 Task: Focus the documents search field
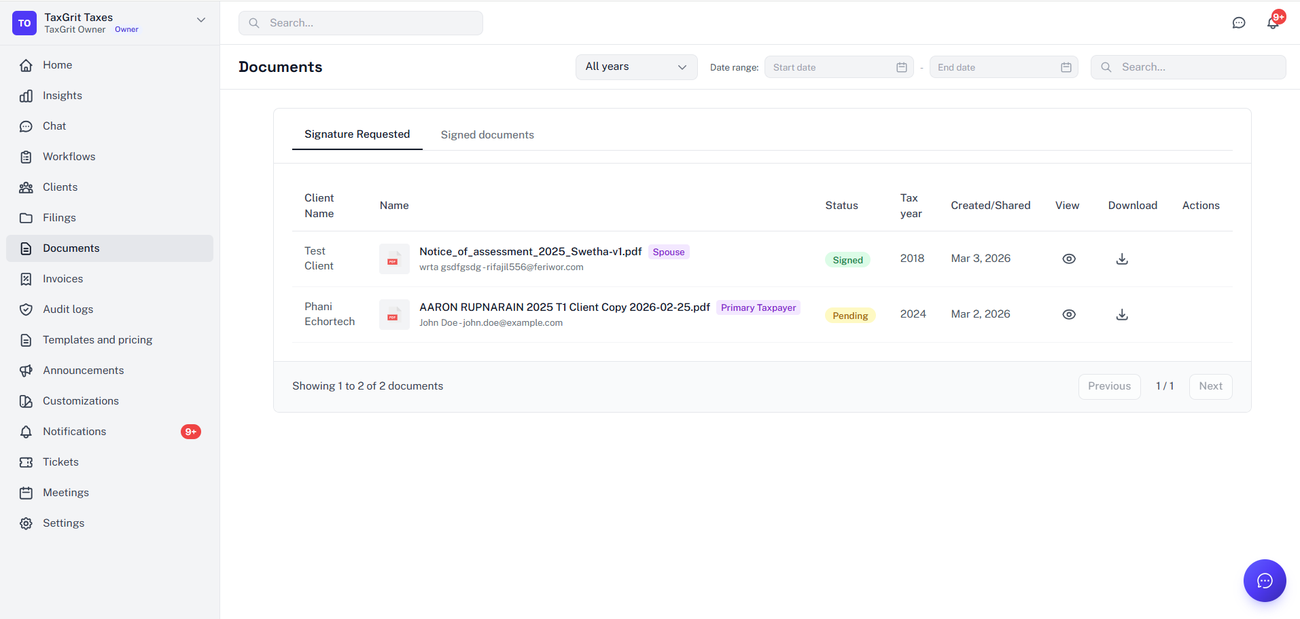tap(1188, 67)
